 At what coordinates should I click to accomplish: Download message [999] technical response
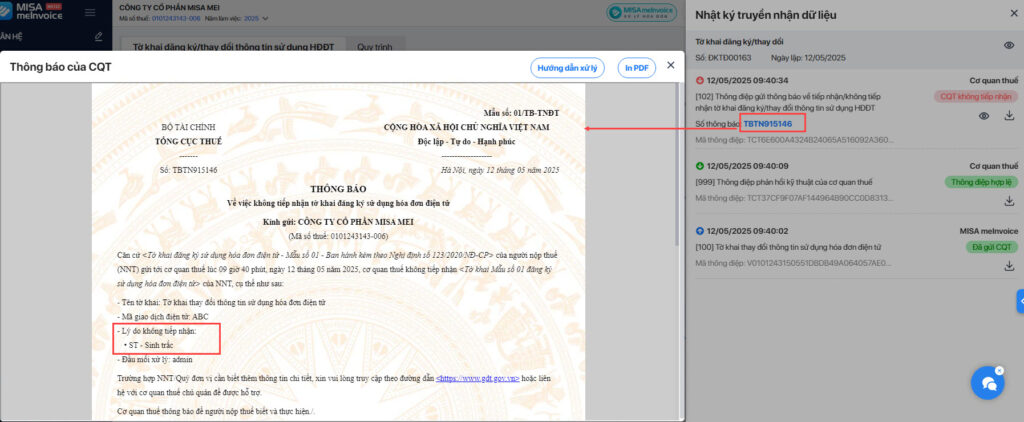coord(1009,201)
